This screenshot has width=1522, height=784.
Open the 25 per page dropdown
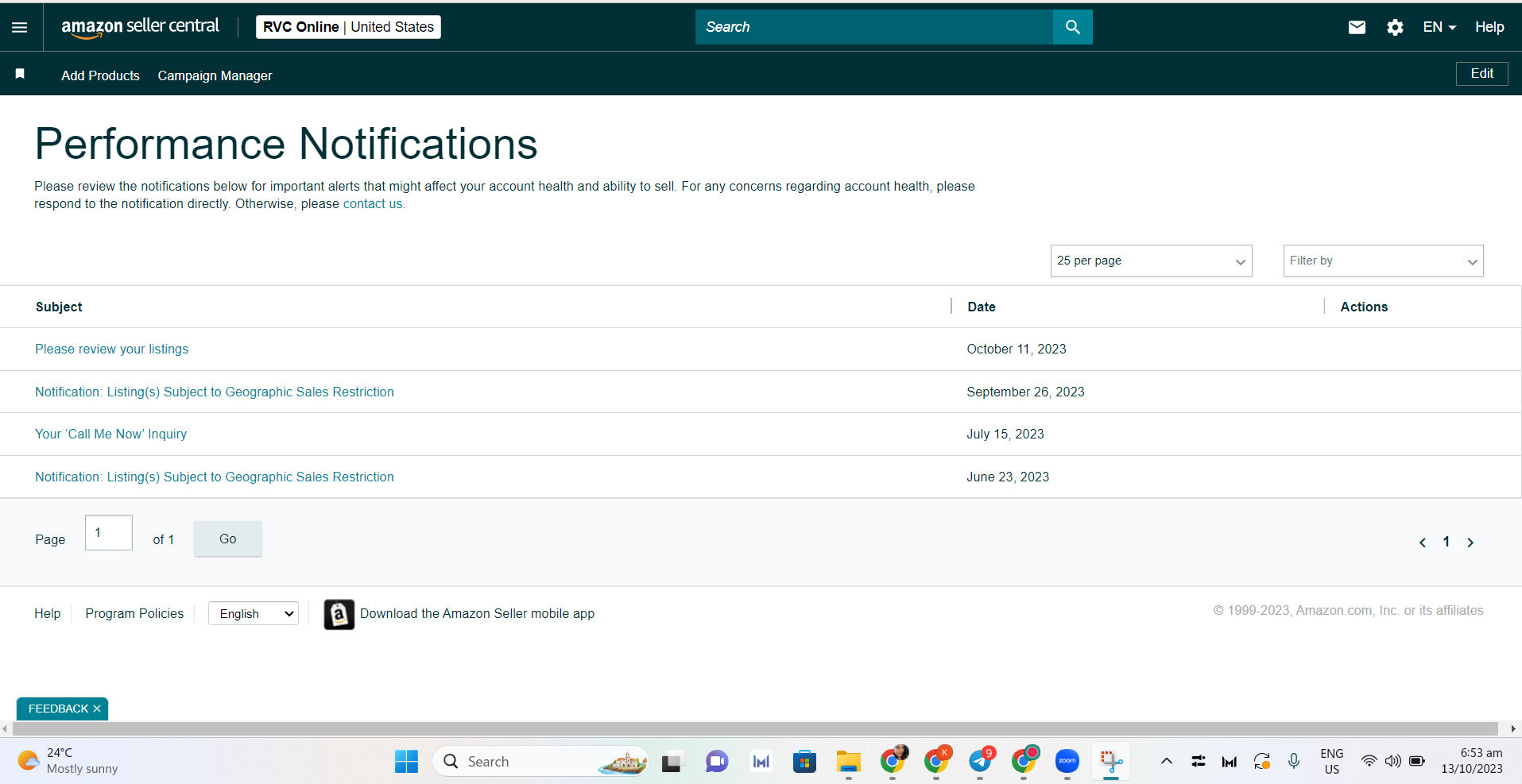[1151, 261]
